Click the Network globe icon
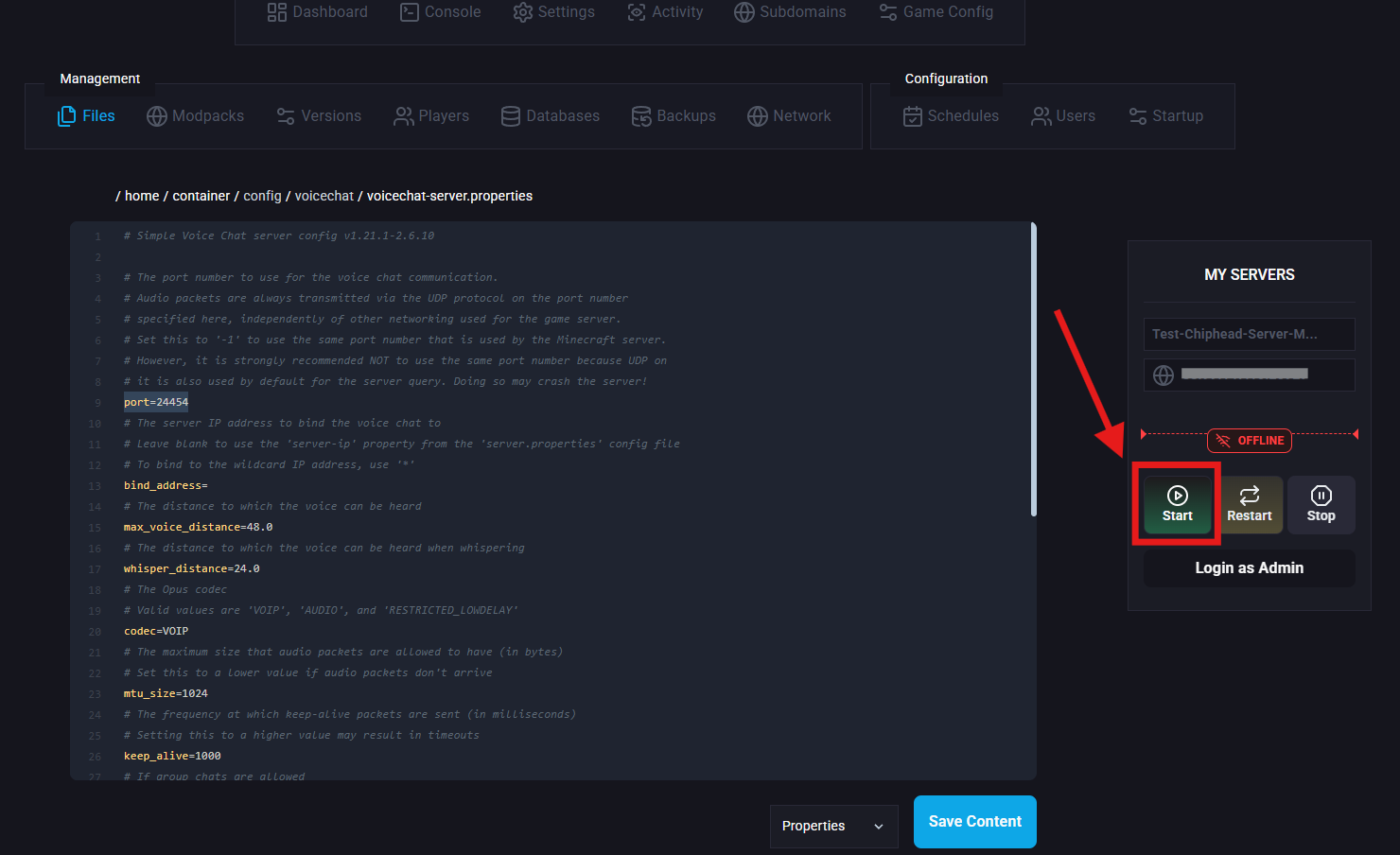This screenshot has height=855, width=1400. 758,116
